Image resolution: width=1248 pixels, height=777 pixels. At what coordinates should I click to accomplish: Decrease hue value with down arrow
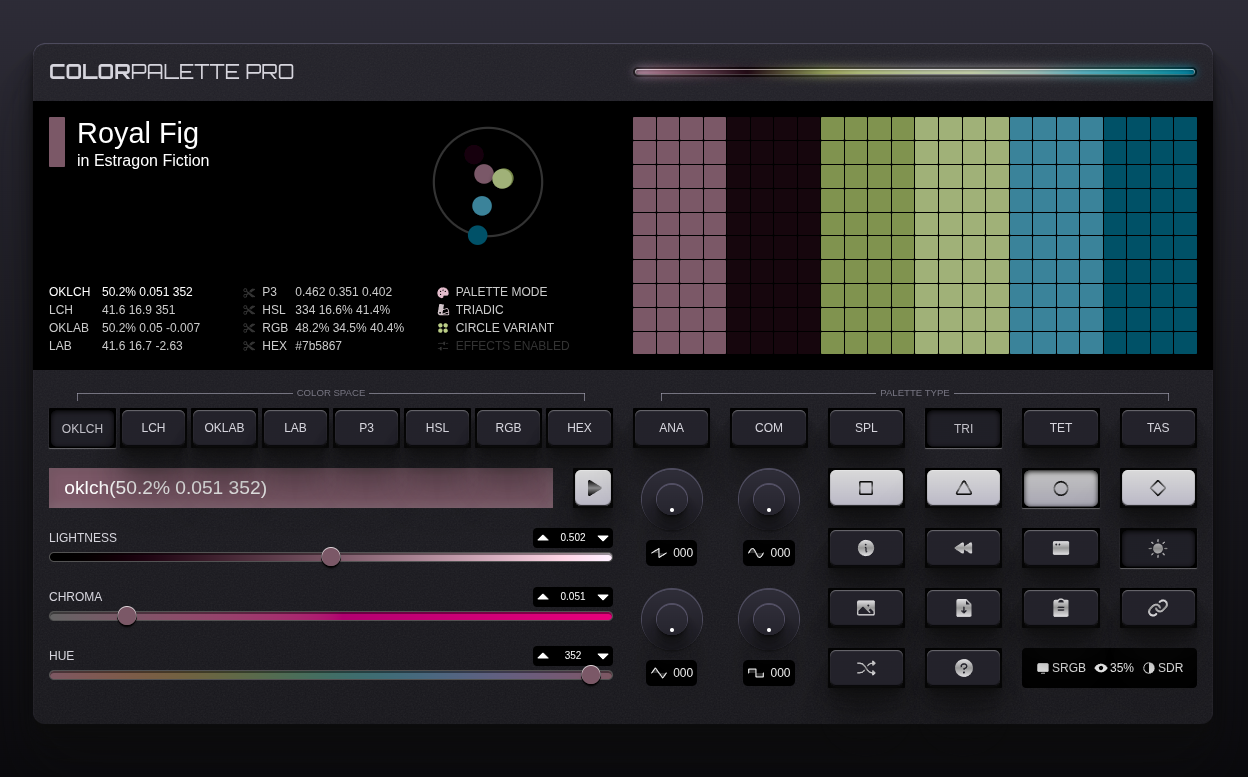click(603, 656)
